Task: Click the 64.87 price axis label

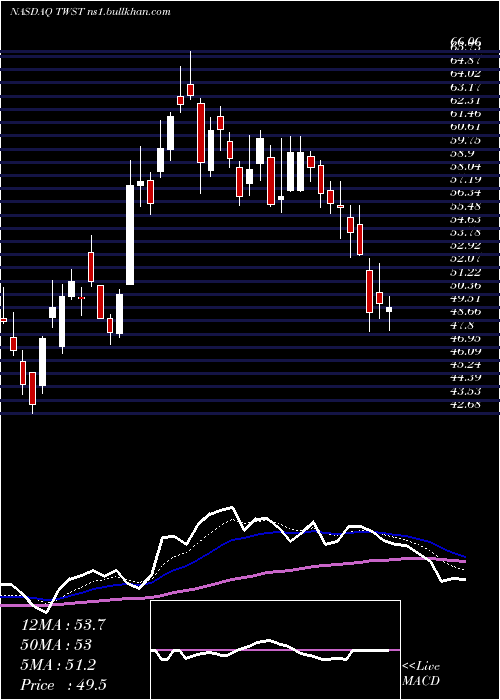Action: tap(466, 60)
